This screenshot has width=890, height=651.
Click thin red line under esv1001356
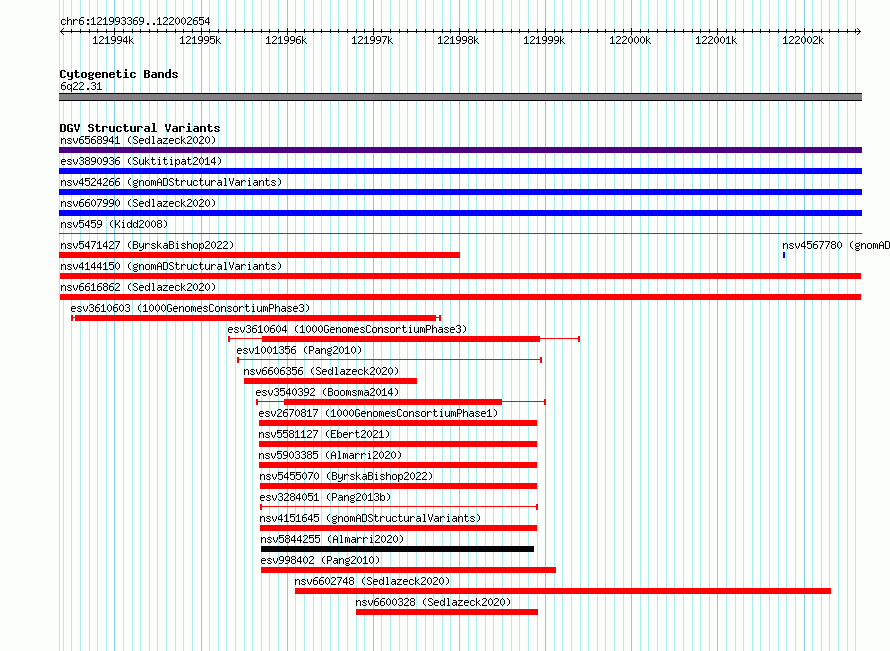pyautogui.click(x=389, y=360)
